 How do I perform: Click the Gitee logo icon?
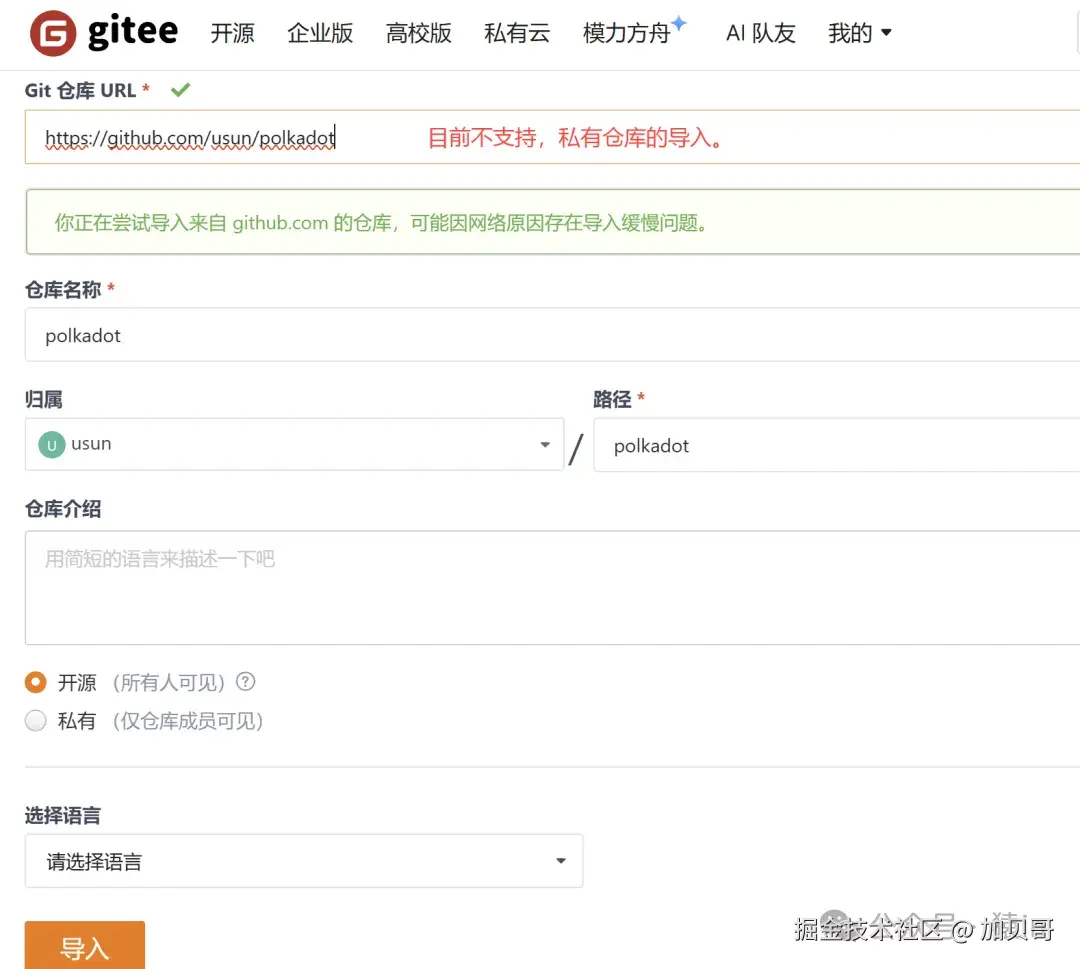(53, 33)
